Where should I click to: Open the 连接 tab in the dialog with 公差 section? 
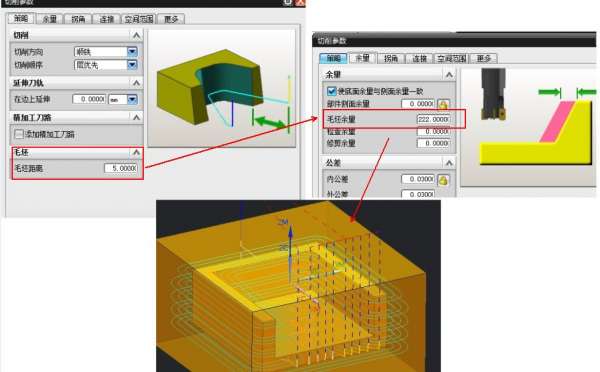coord(419,58)
